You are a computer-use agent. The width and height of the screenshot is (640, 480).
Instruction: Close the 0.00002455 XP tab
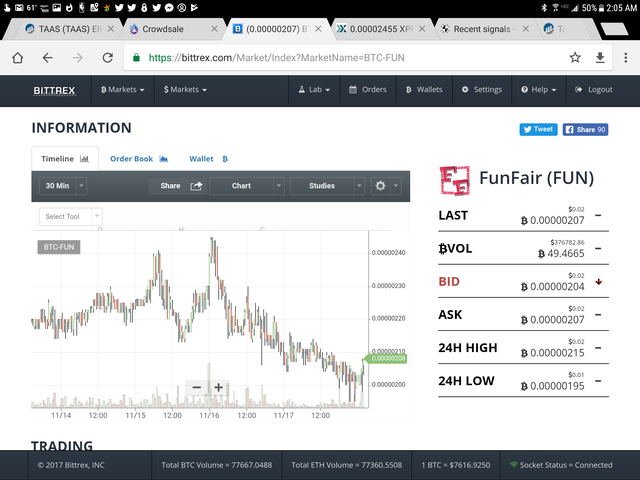pos(422,29)
